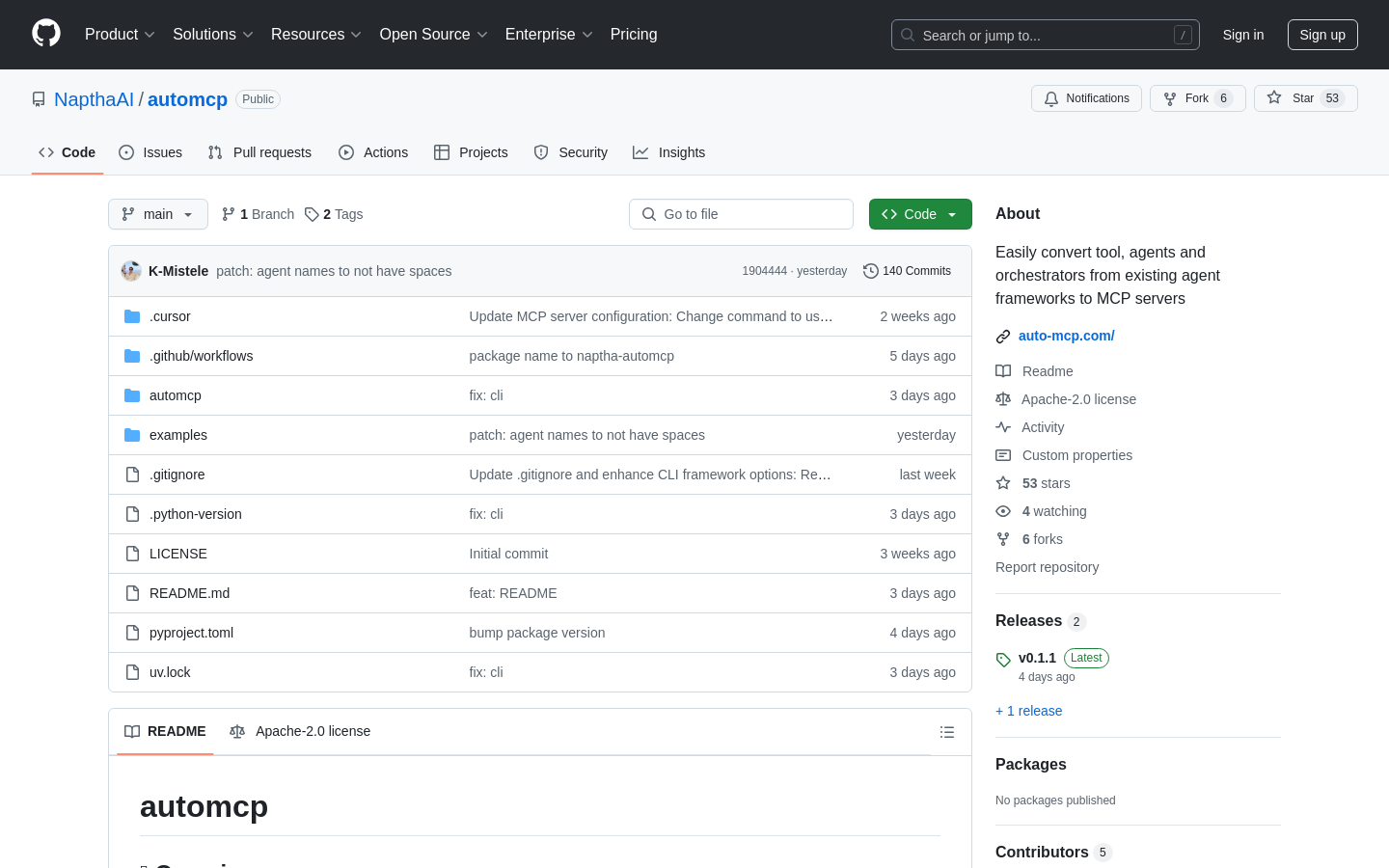The width and height of the screenshot is (1389, 868).
Task: Click the Go to file input
Action: tap(741, 214)
